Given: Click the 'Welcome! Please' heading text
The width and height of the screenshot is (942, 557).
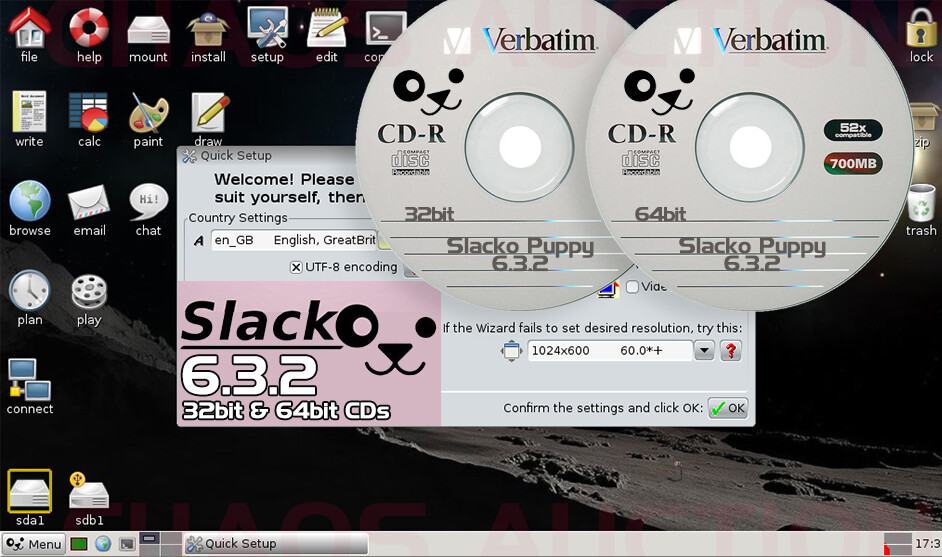Looking at the screenshot, I should (284, 179).
